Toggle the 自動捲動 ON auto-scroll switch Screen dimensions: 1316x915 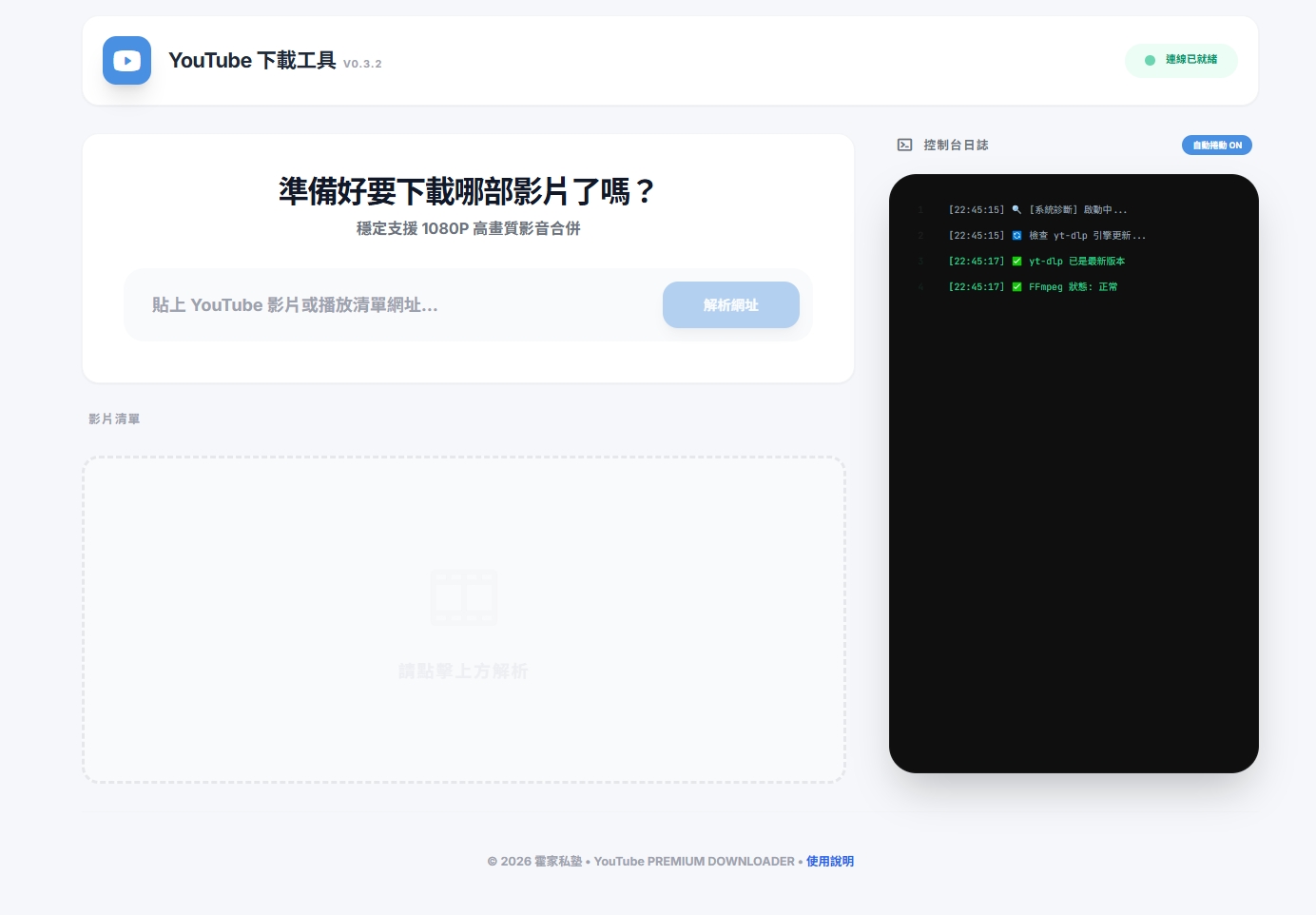click(1216, 146)
